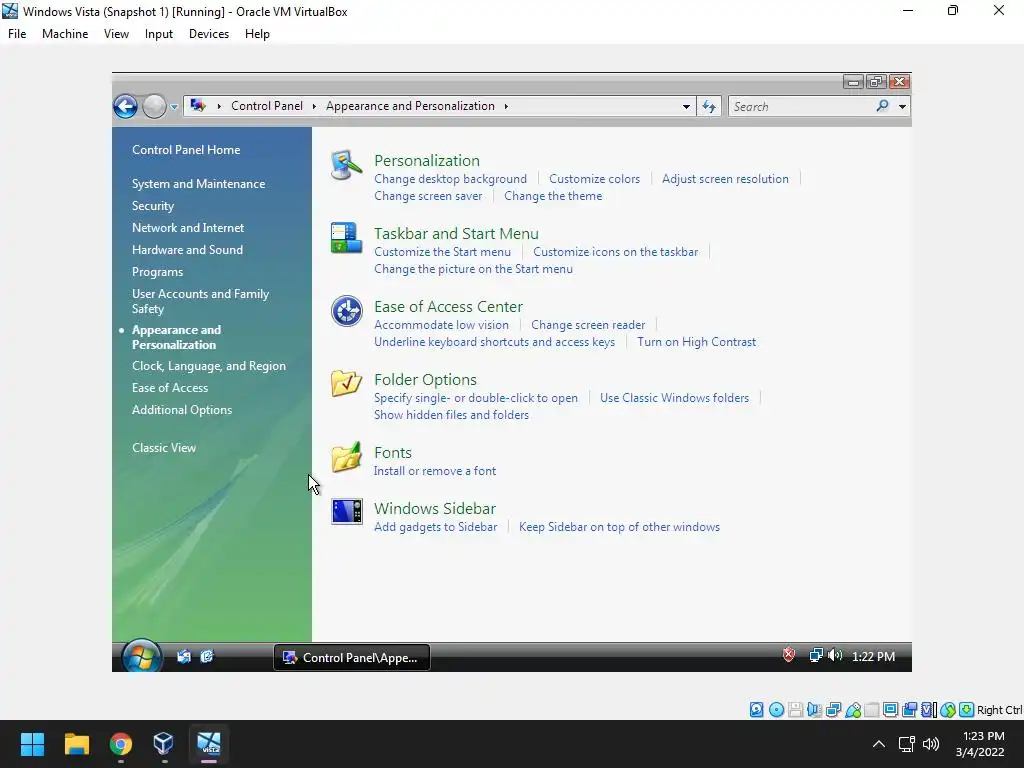The image size is (1024, 768).
Task: Click VirtualBox keyboard capture arrow icon
Action: [x=967, y=710]
